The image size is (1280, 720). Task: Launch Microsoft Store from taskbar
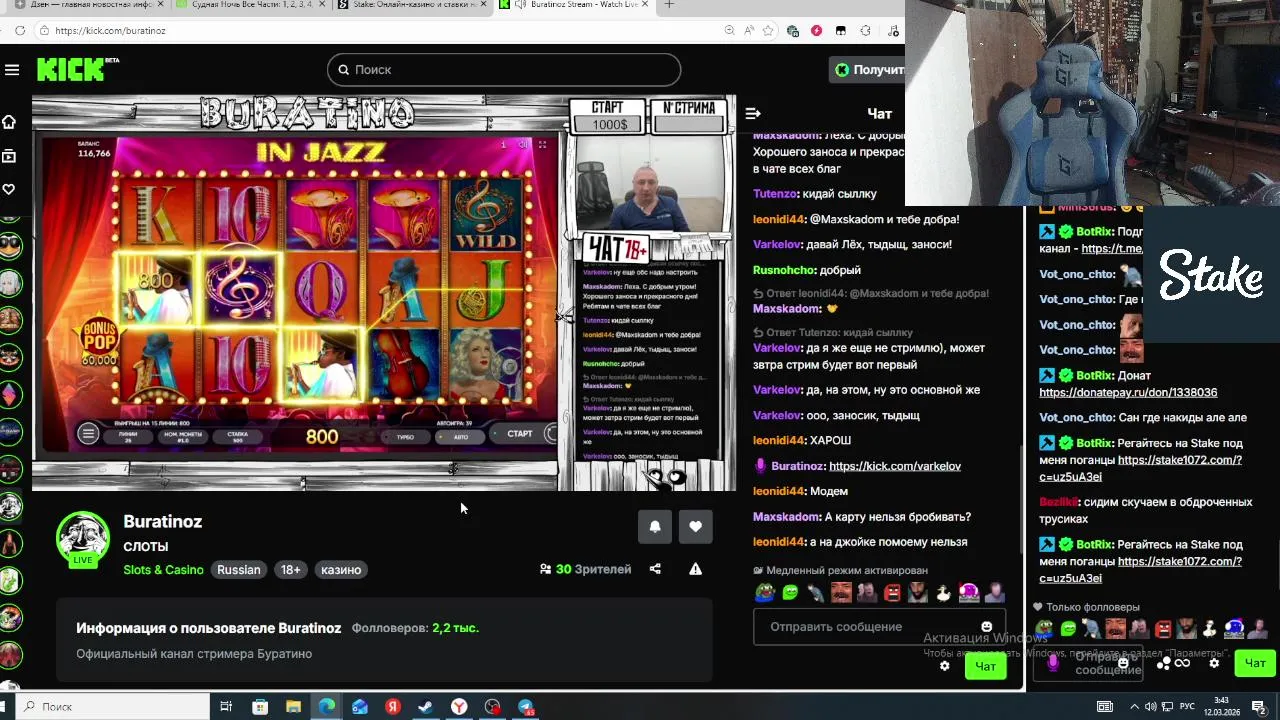[x=260, y=707]
